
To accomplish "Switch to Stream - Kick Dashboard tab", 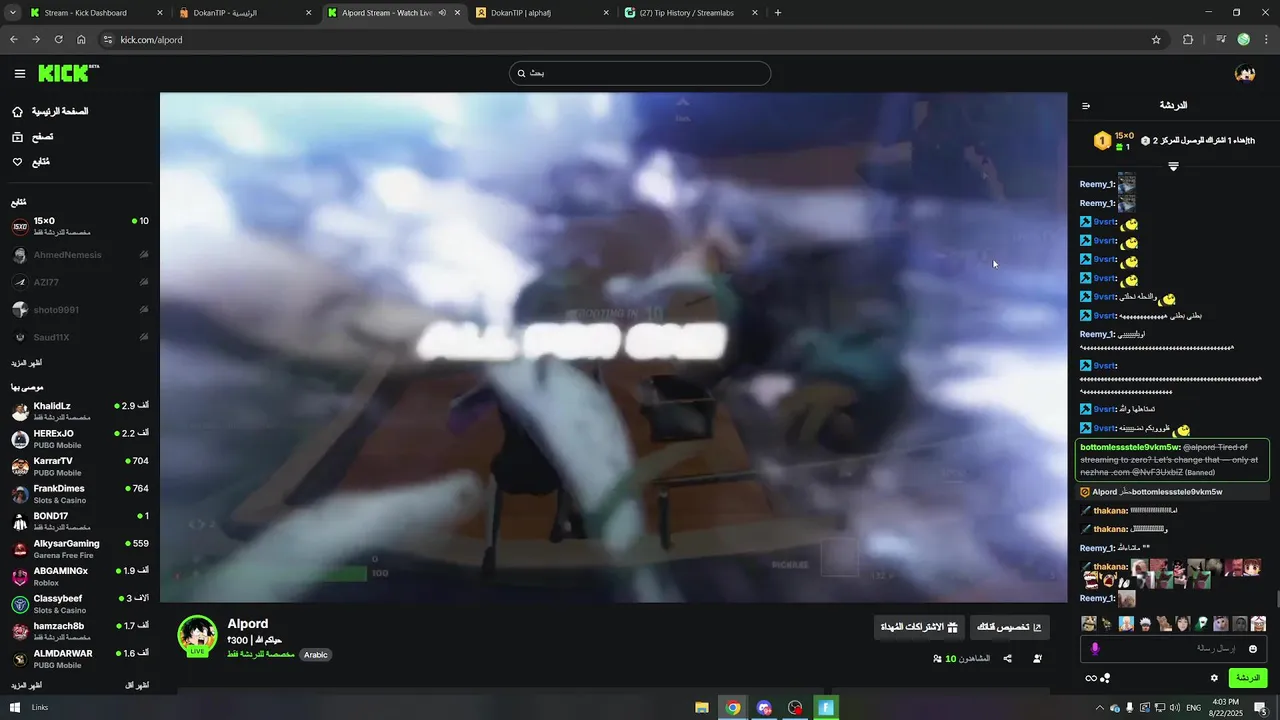I will click(96, 13).
